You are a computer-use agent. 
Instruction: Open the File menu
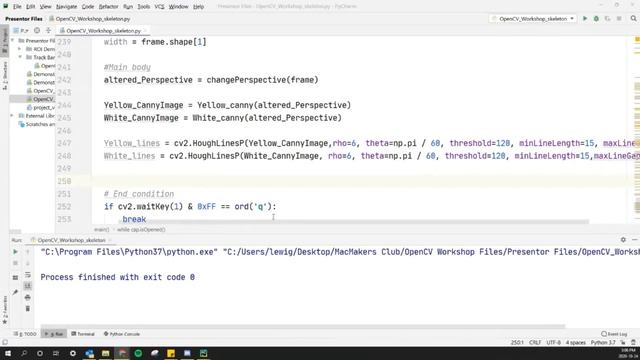[17, 7]
